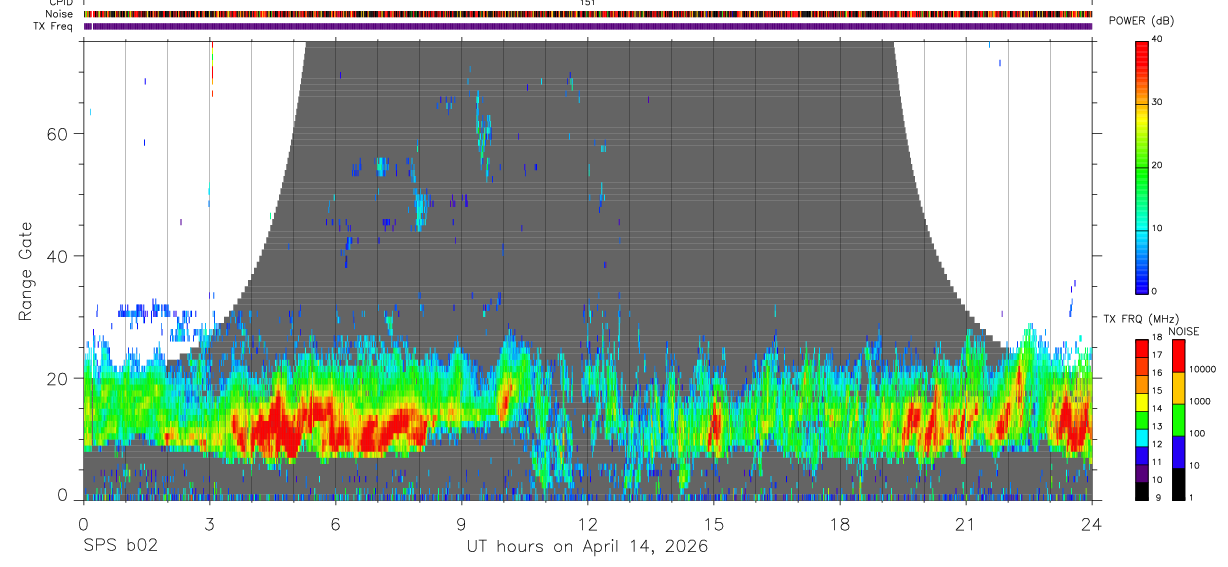1228x567 pixels.
Task: Click the SPS b02 radar beam label
Action: click(121, 546)
